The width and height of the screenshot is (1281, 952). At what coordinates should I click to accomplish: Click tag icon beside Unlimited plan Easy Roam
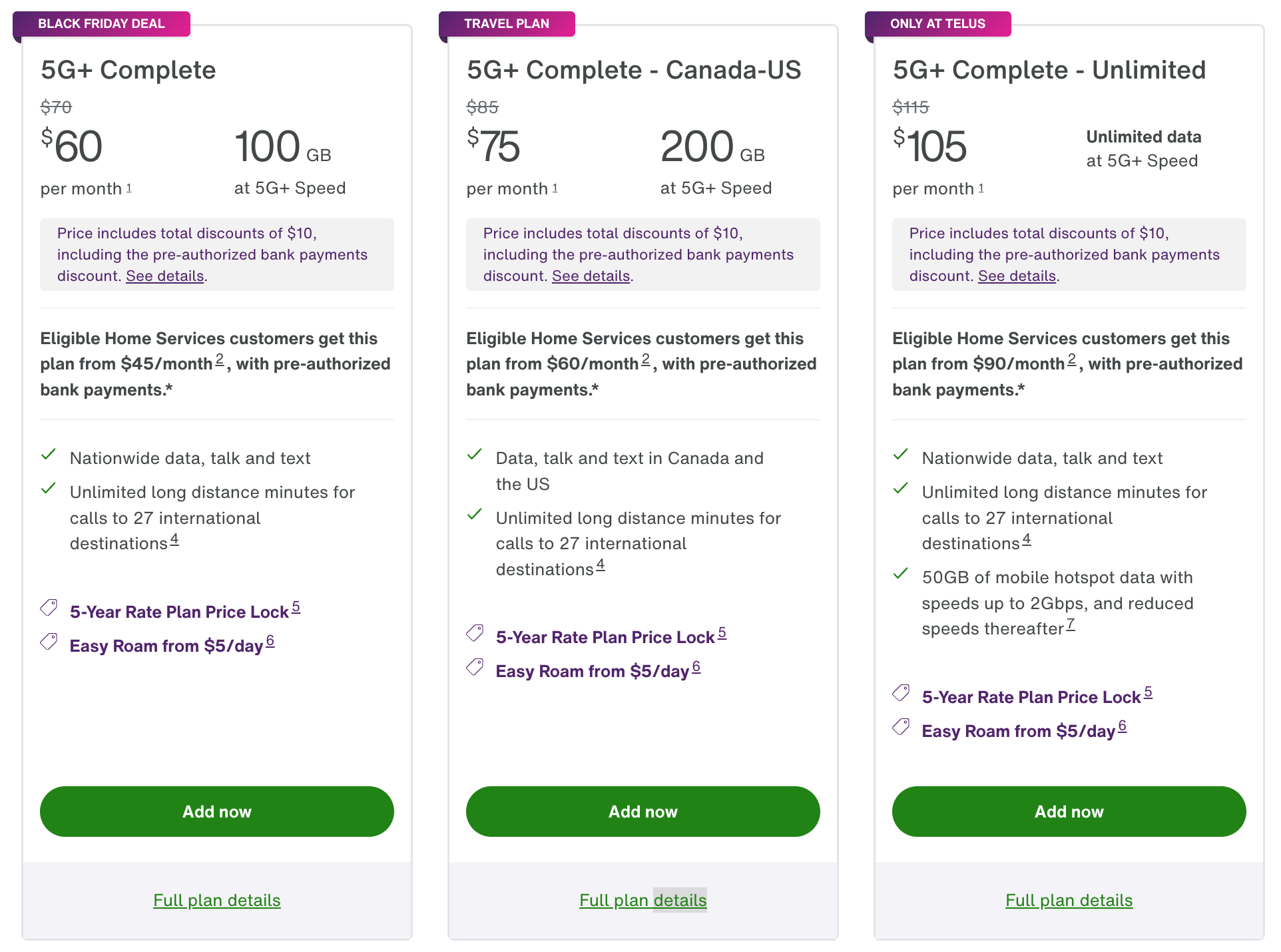tap(901, 727)
